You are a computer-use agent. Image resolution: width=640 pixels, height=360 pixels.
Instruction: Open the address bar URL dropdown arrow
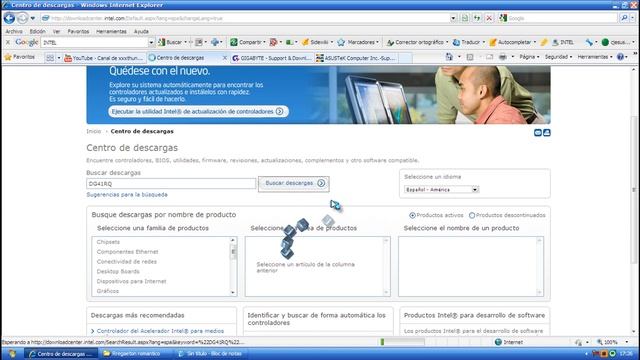453,18
